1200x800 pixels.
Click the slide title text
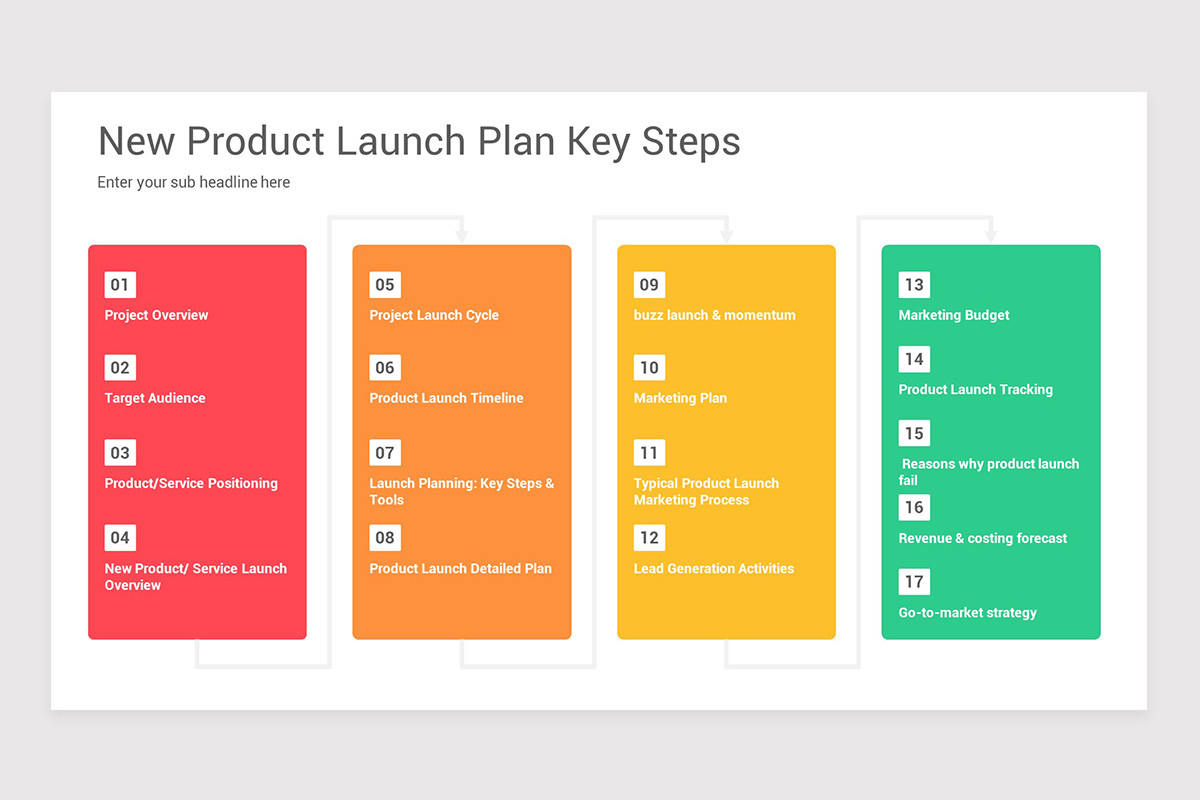tap(419, 141)
